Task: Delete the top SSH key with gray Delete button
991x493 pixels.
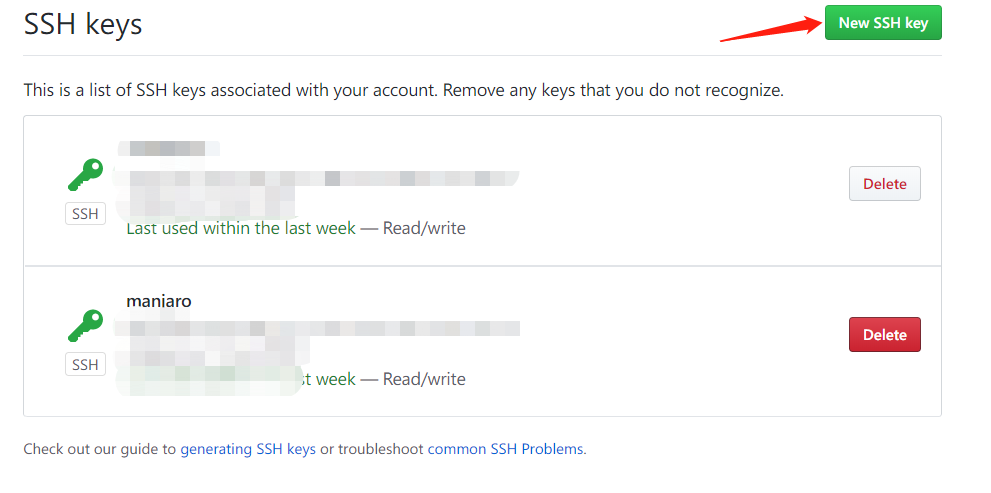Action: coord(884,184)
